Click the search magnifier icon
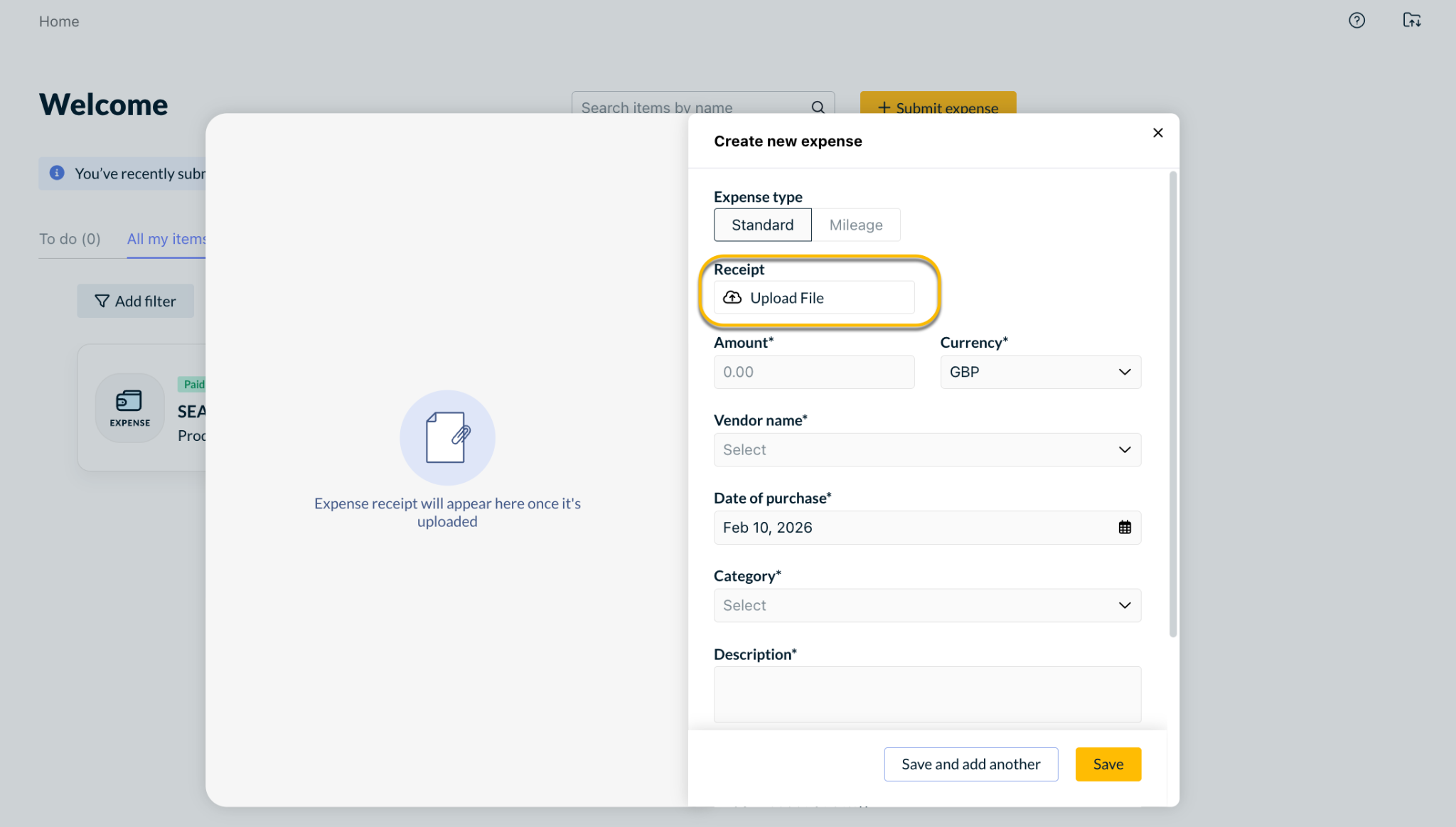The width and height of the screenshot is (1456, 827). pos(818,107)
